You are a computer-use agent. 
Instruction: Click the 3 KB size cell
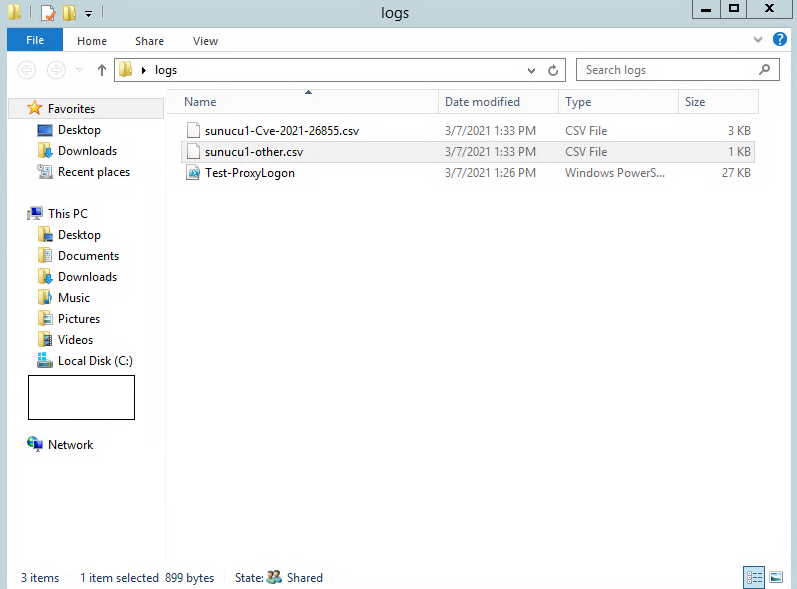click(x=739, y=131)
